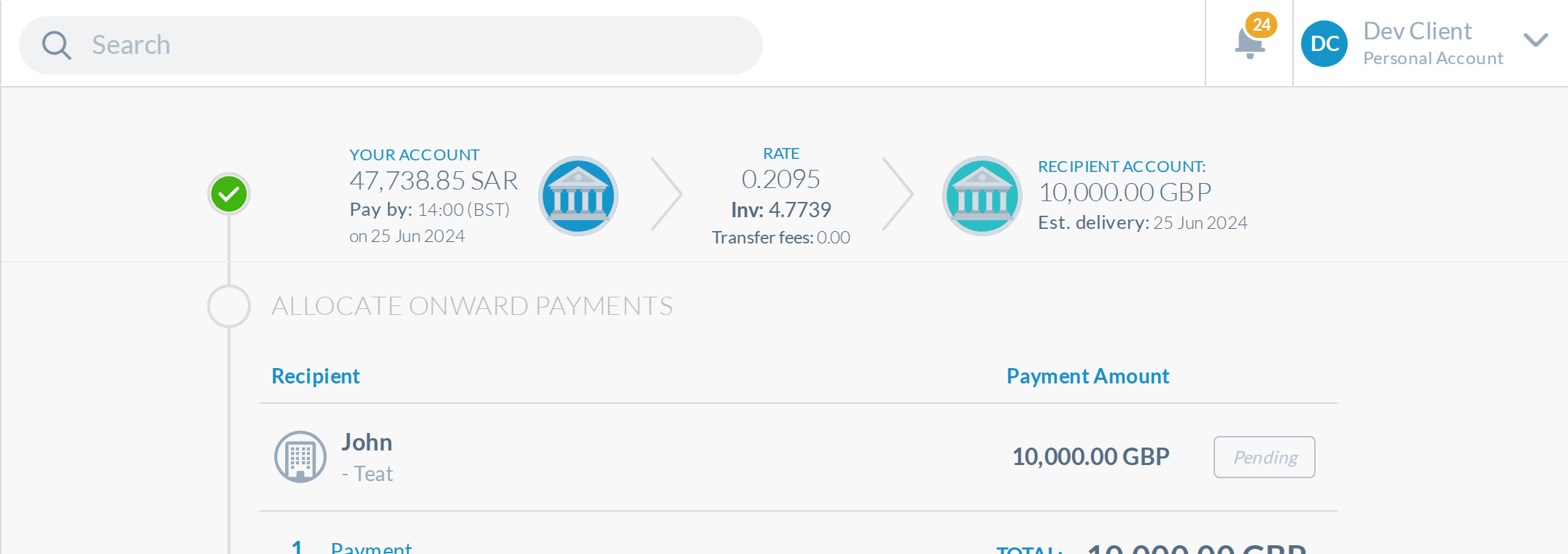The image size is (1568, 554).
Task: Click the 10,000.00 GBP payment amount
Action: (1090, 457)
